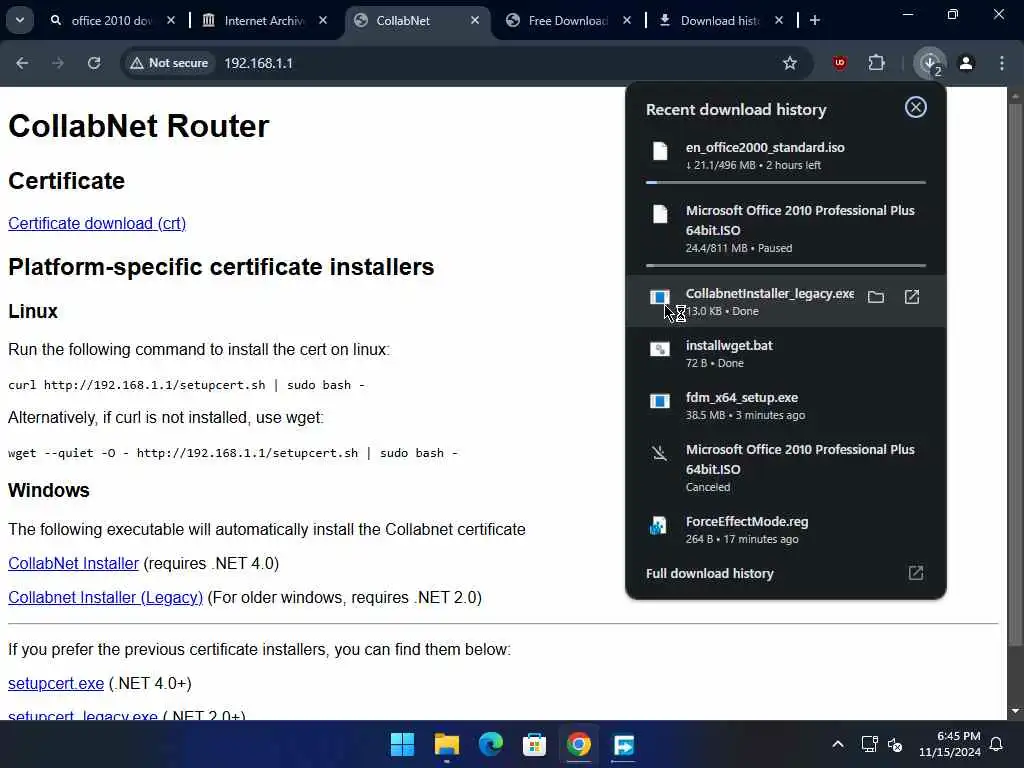Click the setupcert.exe link
Viewport: 1024px width, 768px height.
(x=56, y=683)
